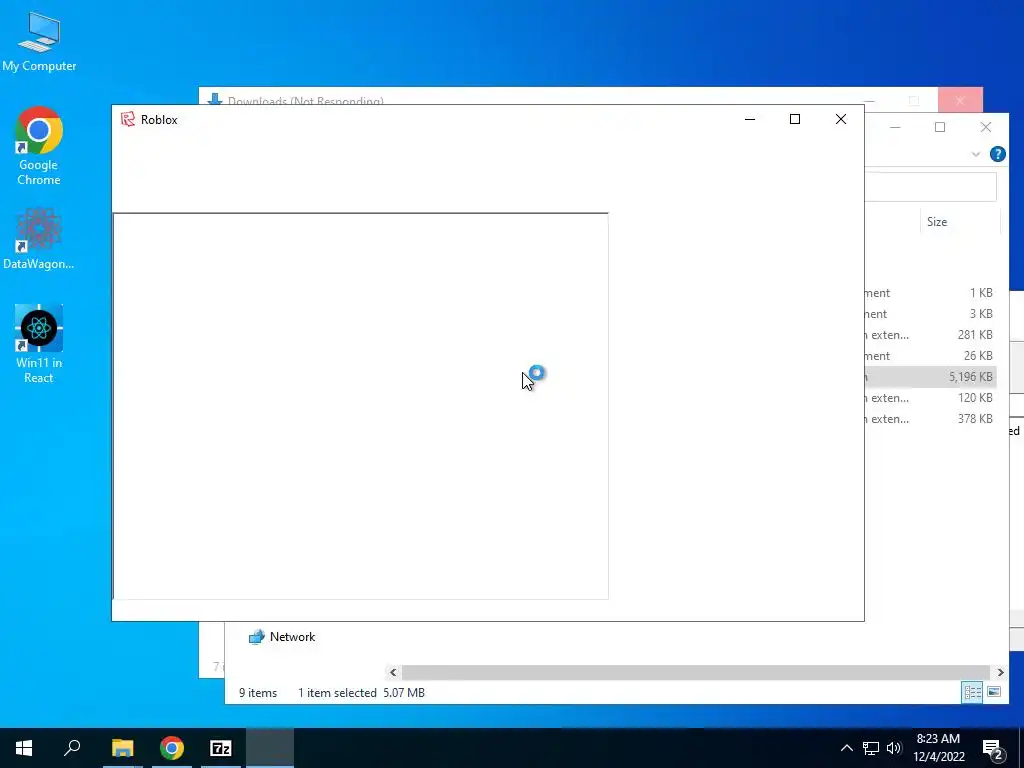Click the Roblox logo in title bar

[128, 119]
